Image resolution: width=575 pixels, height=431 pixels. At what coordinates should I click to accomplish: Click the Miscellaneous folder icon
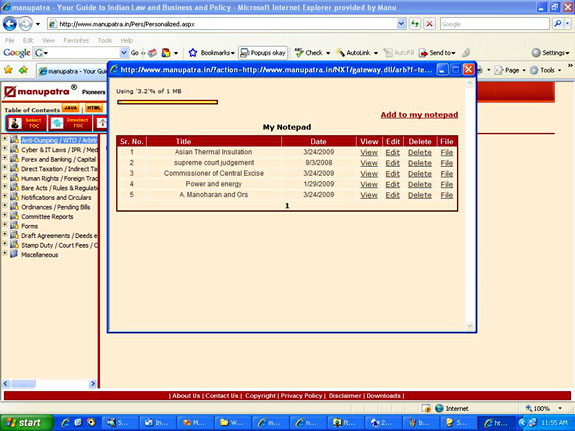coord(14,254)
